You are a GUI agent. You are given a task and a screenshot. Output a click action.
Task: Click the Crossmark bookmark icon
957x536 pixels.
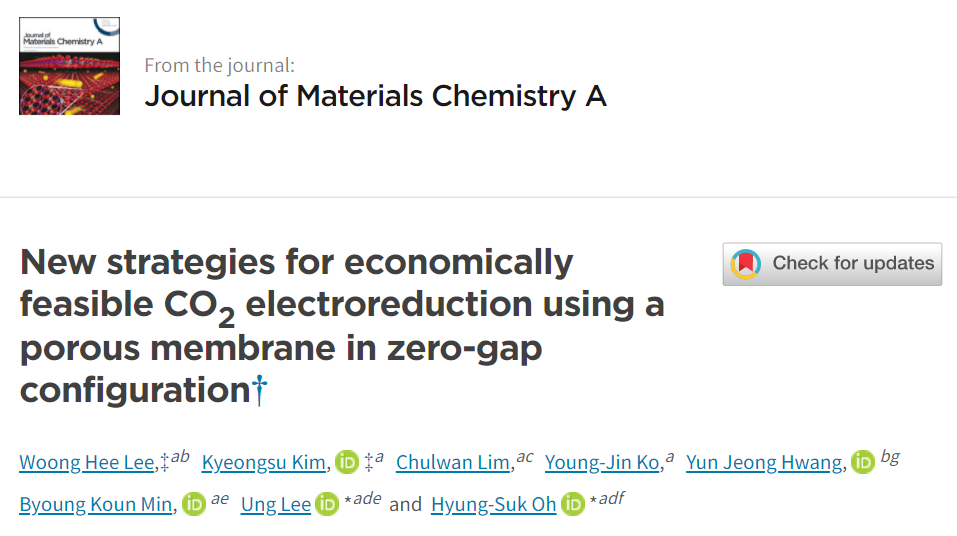[746, 264]
